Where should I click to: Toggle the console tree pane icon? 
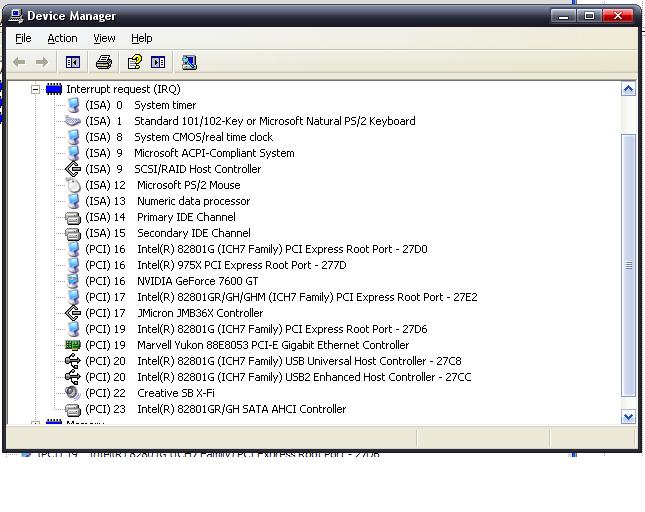tap(73, 63)
